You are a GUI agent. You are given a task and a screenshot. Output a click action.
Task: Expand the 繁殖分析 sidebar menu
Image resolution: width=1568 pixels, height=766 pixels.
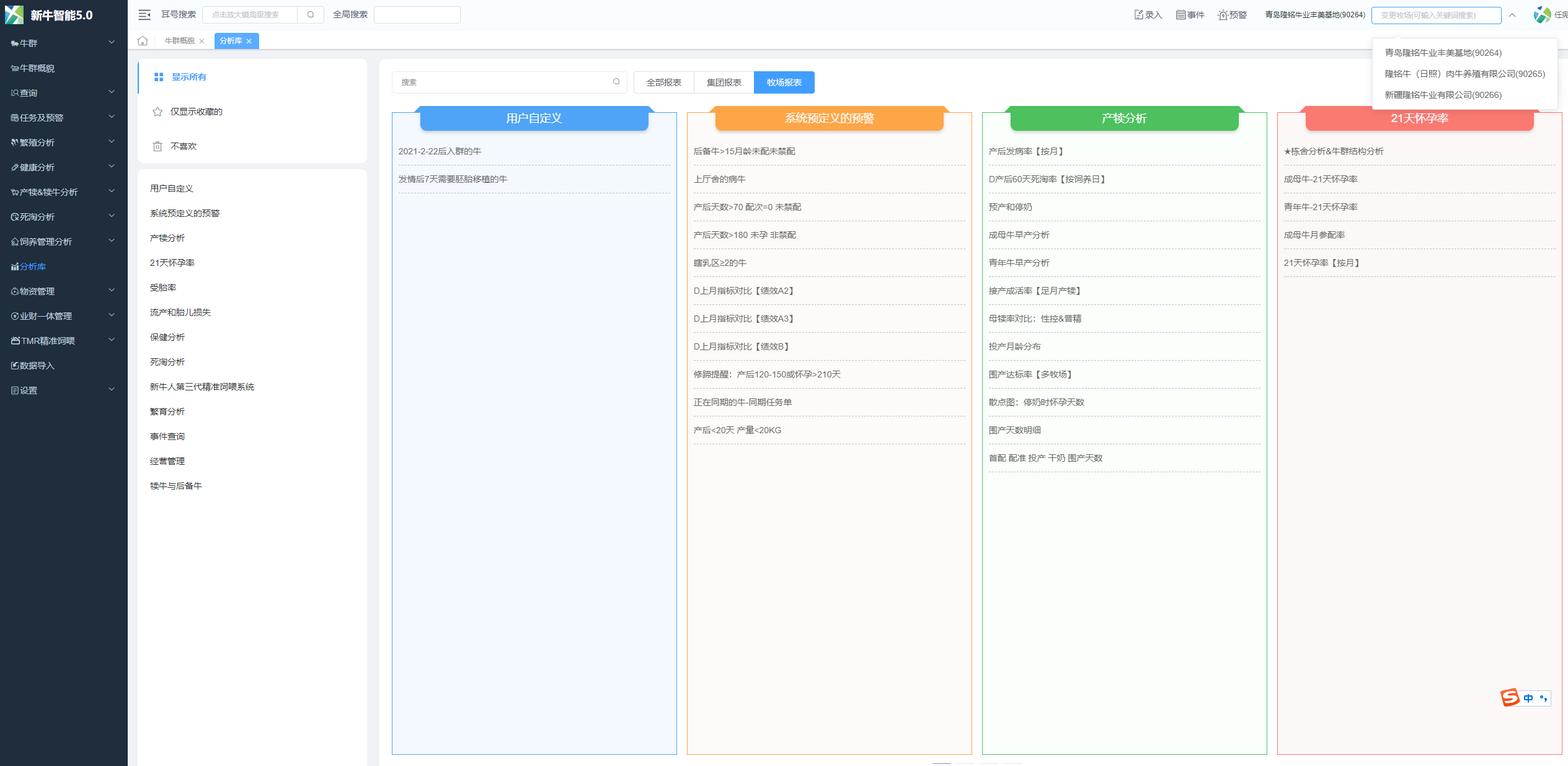(x=63, y=143)
